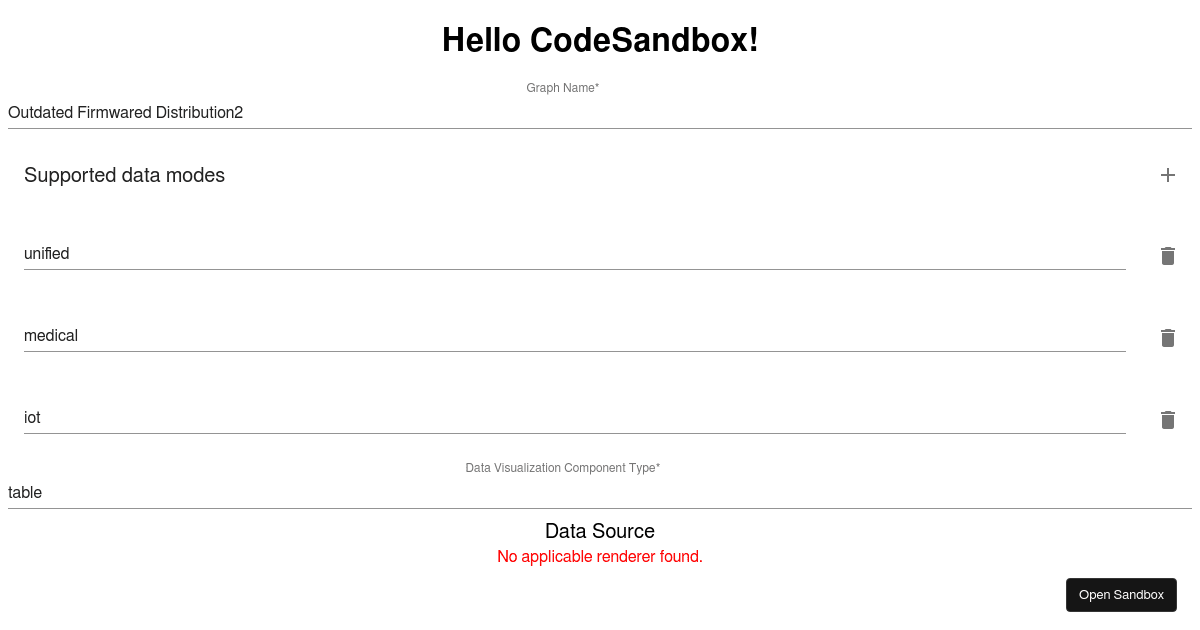Screen dimensions: 1200x630
Task: Delete the "iot" data mode
Action: tap(1167, 420)
